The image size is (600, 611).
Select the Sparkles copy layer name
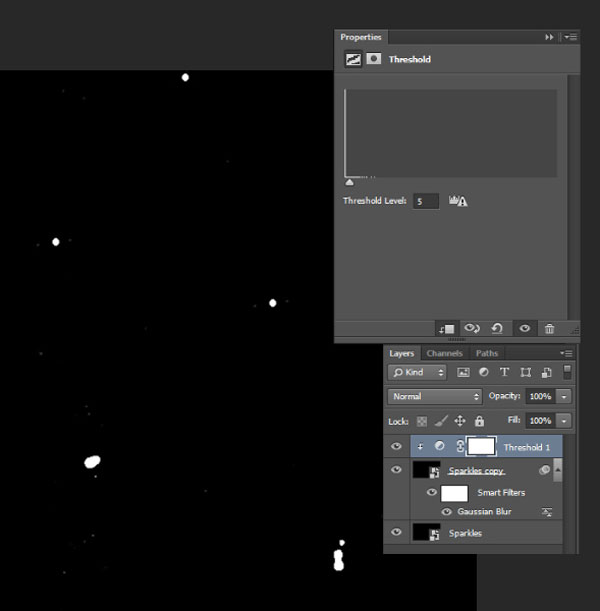476,471
